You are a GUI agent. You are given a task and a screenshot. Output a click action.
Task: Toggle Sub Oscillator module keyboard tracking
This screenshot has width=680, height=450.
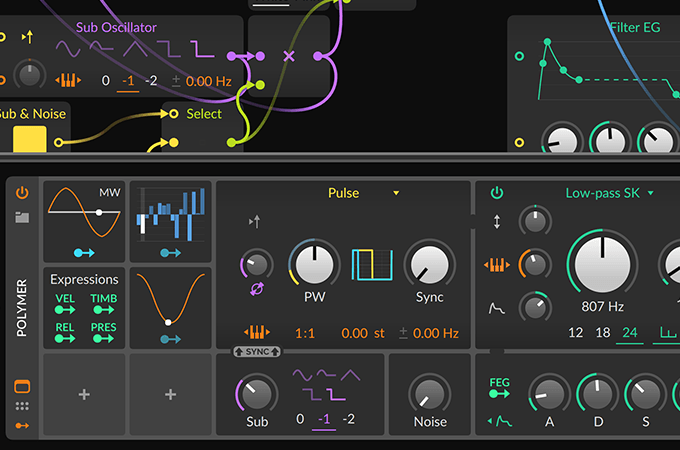click(x=68, y=80)
